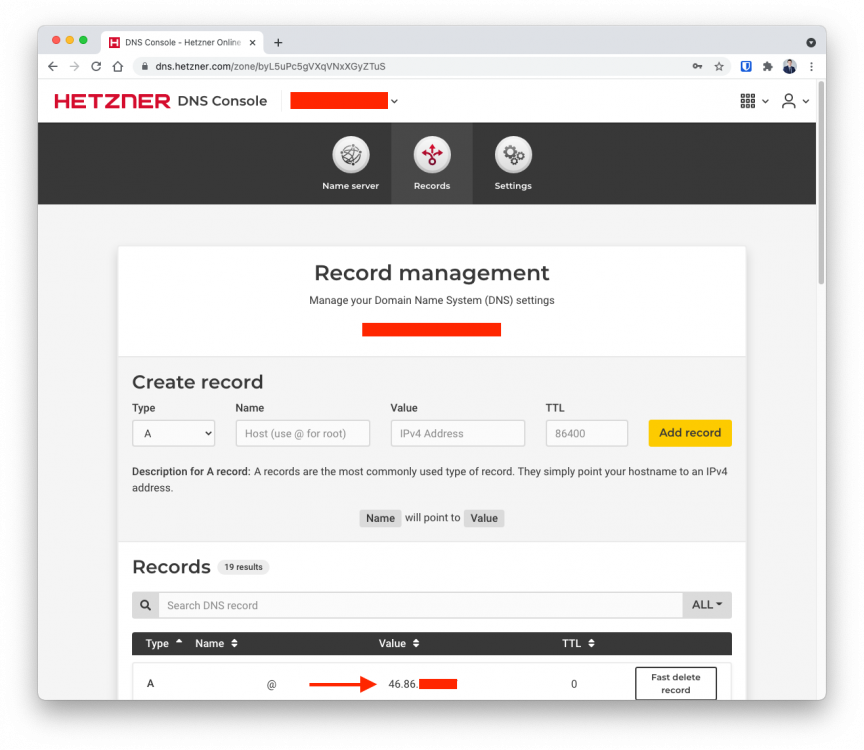Close the DNS Console tab
The width and height of the screenshot is (864, 750).
tap(252, 42)
